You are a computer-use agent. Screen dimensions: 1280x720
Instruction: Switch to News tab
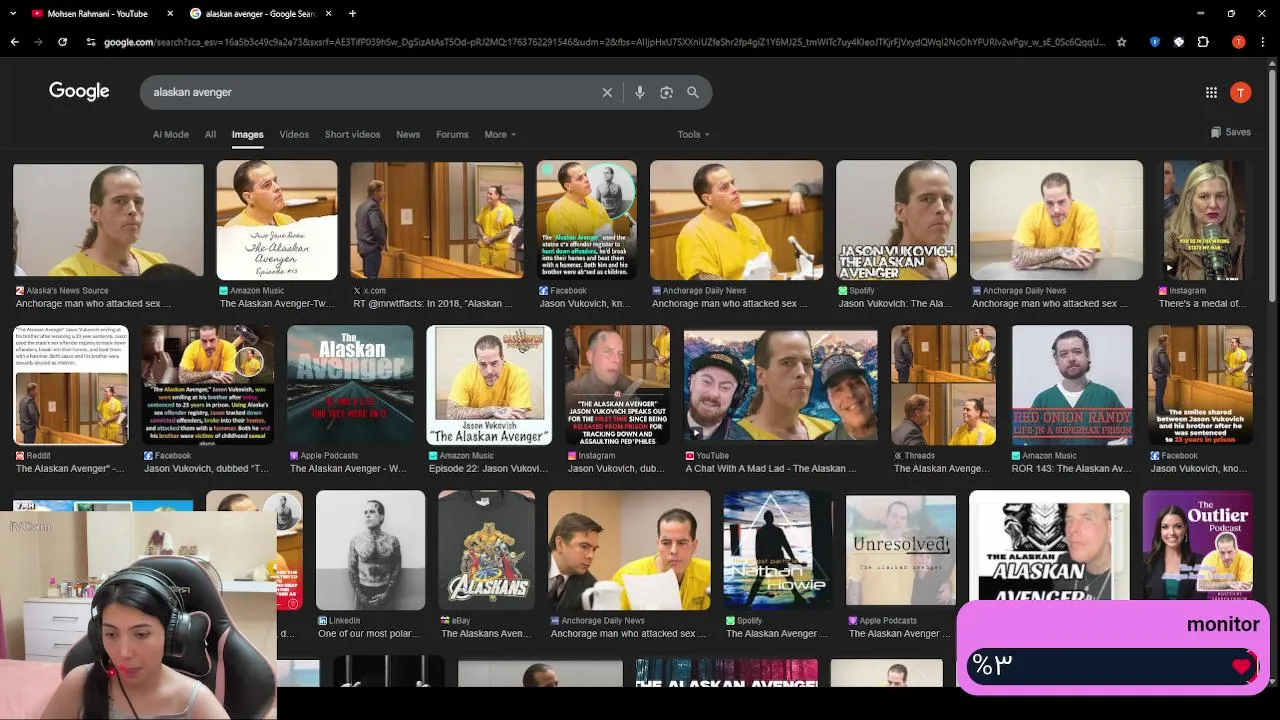408,134
